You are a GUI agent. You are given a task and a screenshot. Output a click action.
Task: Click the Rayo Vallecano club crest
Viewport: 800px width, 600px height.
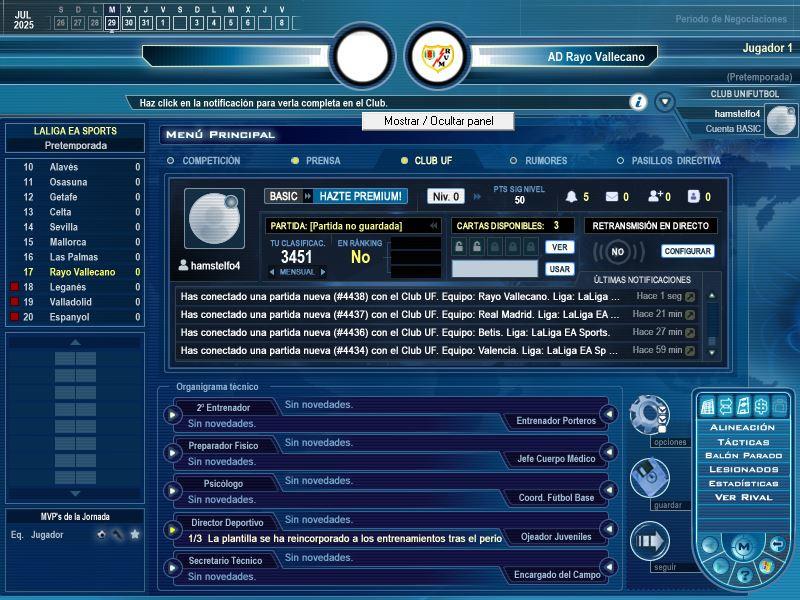438,56
